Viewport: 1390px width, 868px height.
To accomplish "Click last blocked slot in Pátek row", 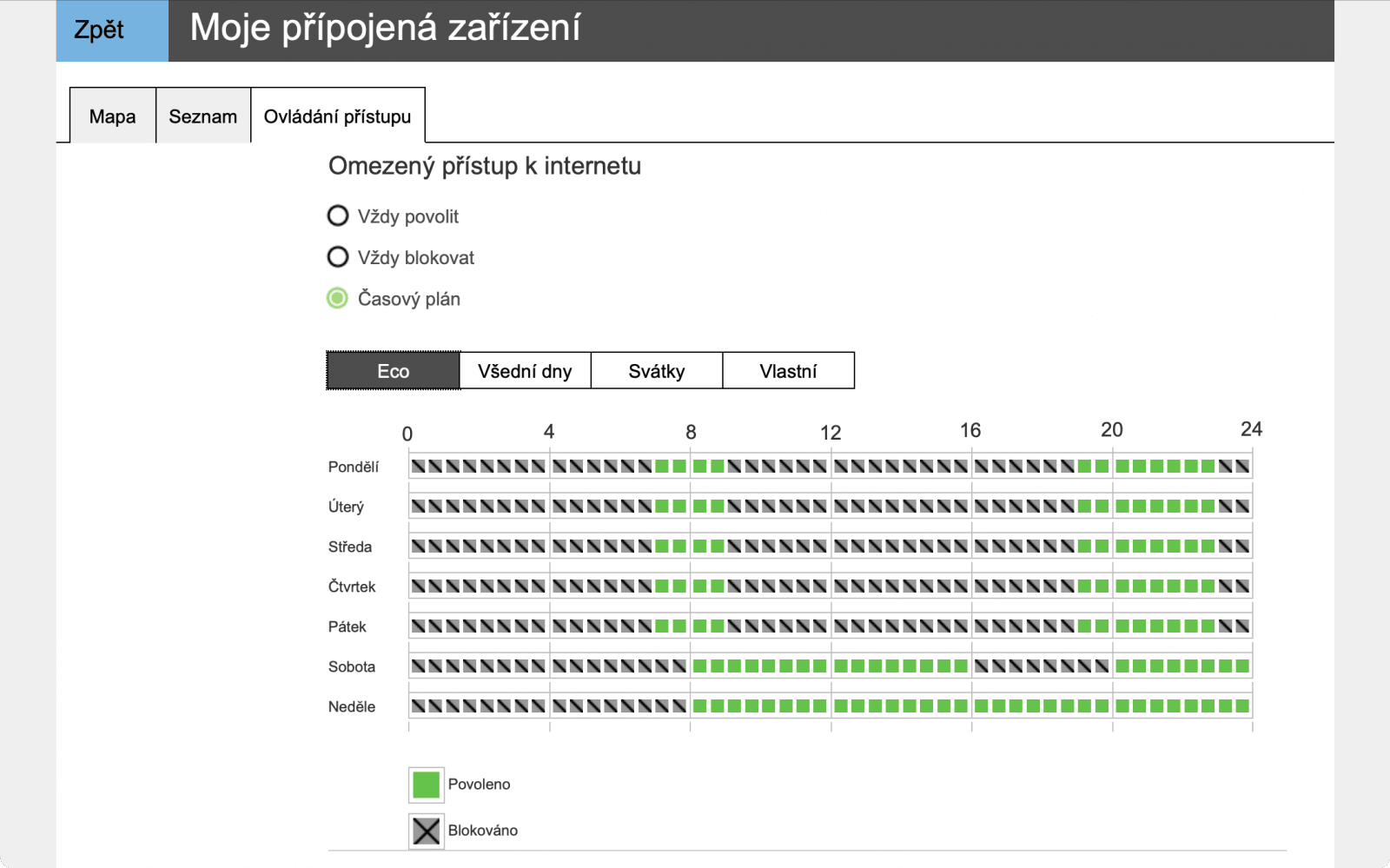I will 1242,626.
